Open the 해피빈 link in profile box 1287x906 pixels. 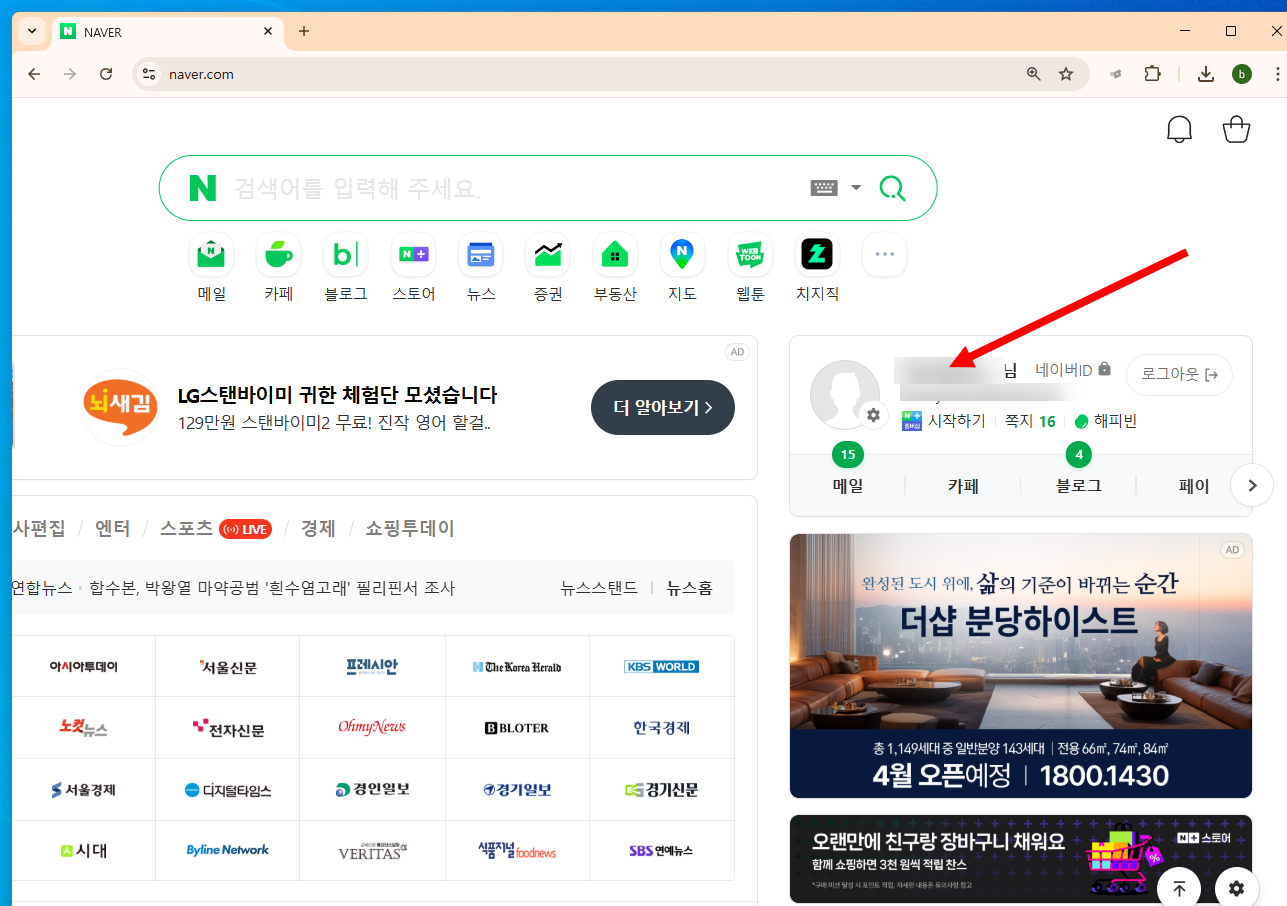pos(1105,421)
